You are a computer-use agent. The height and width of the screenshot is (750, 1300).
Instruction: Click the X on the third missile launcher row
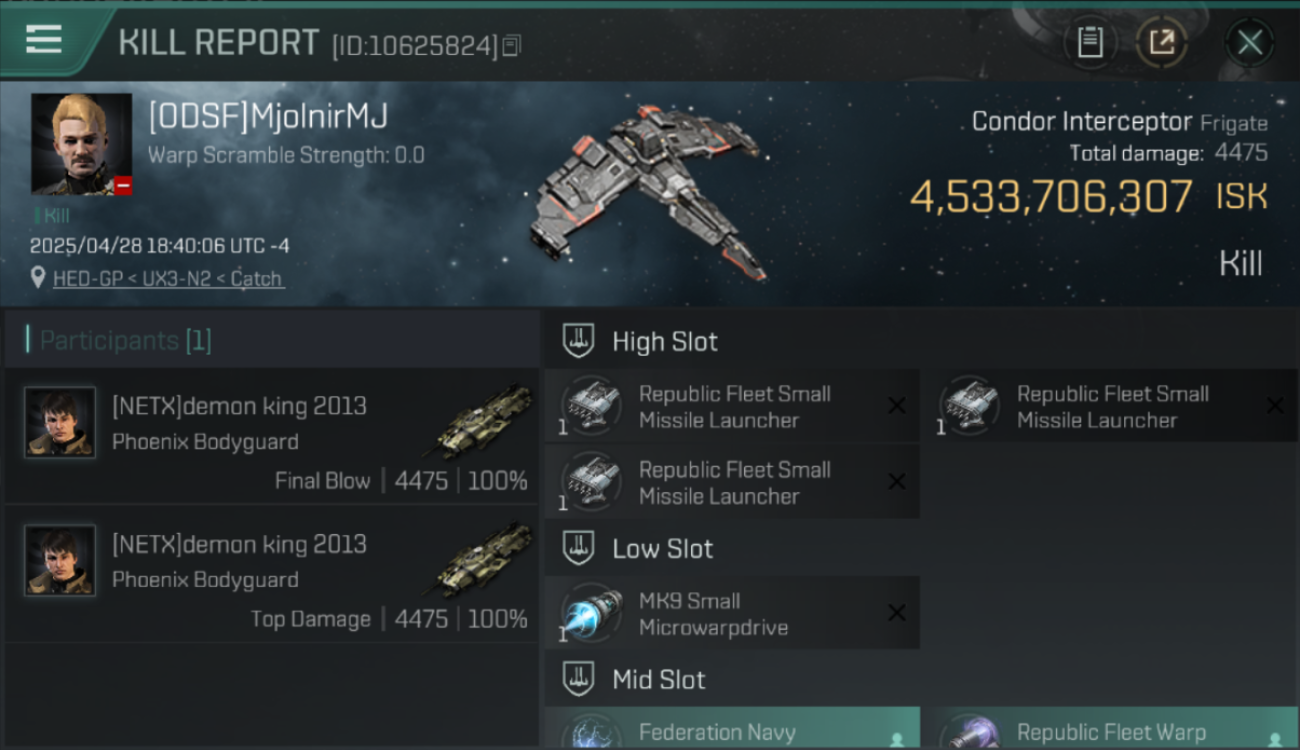(897, 482)
